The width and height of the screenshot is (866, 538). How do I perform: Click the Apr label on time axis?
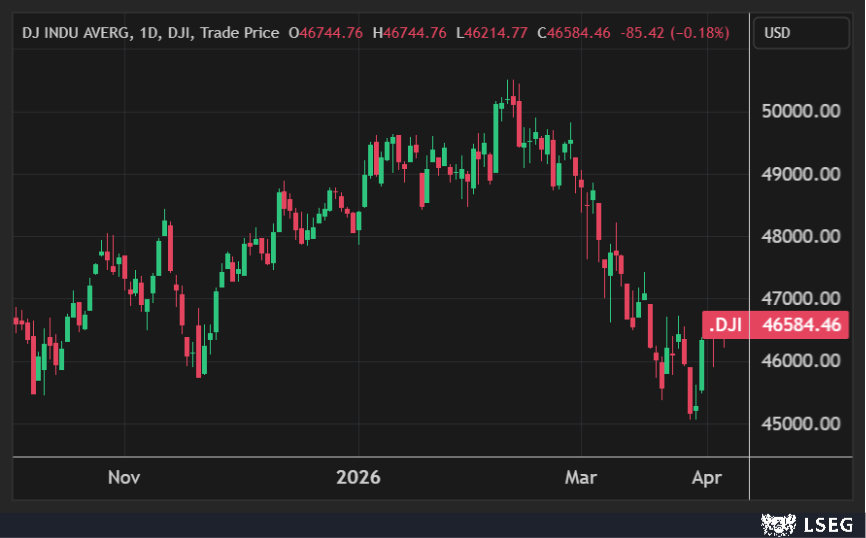coord(707,477)
